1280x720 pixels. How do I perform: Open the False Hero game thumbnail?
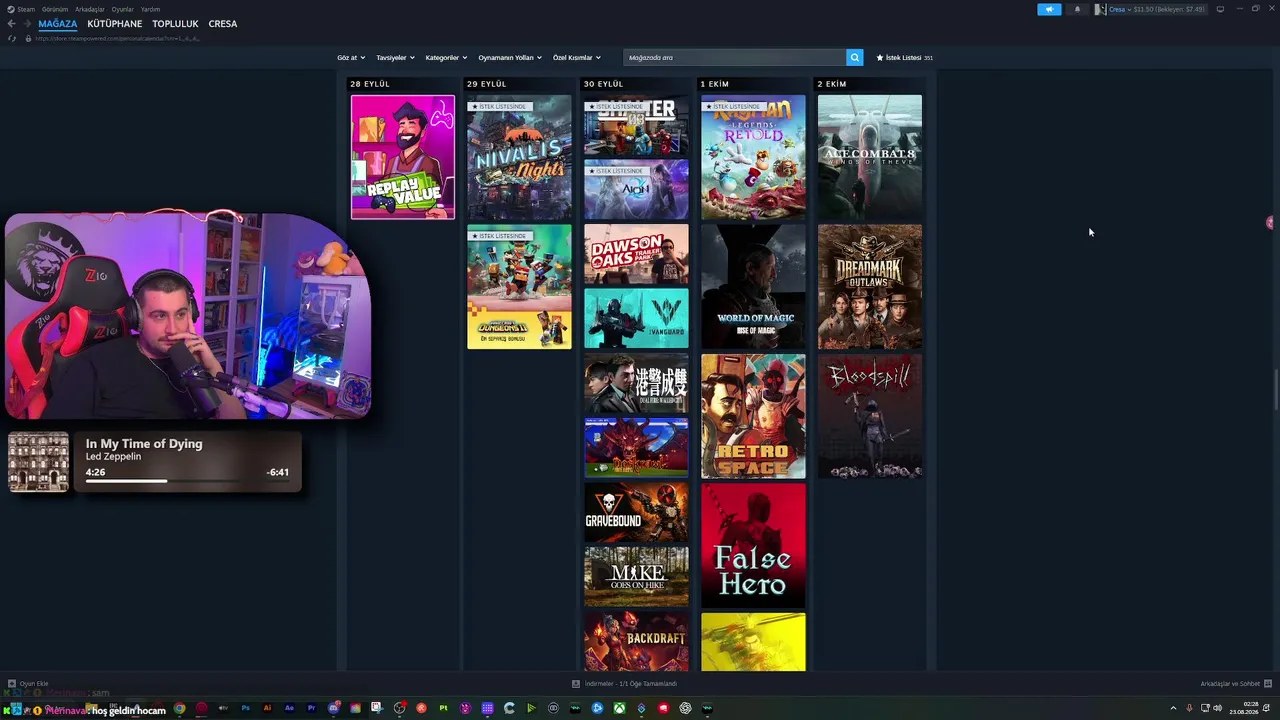[x=753, y=546]
